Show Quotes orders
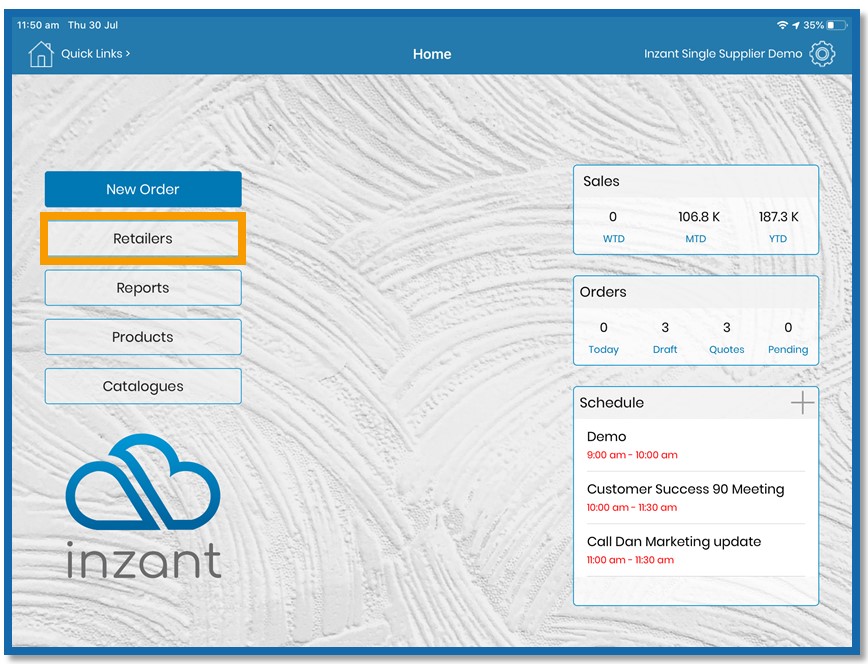The height and width of the screenshot is (664, 868). (726, 338)
